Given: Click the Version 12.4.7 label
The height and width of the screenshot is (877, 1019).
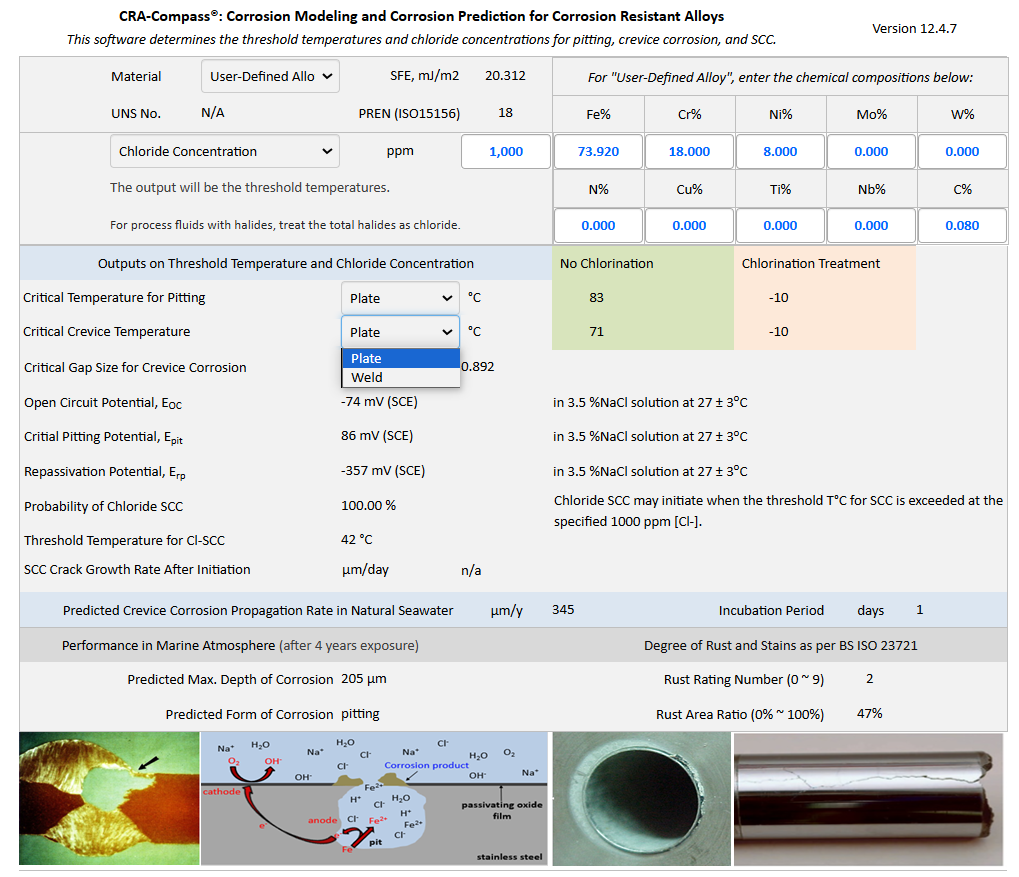Looking at the screenshot, I should 914,29.
